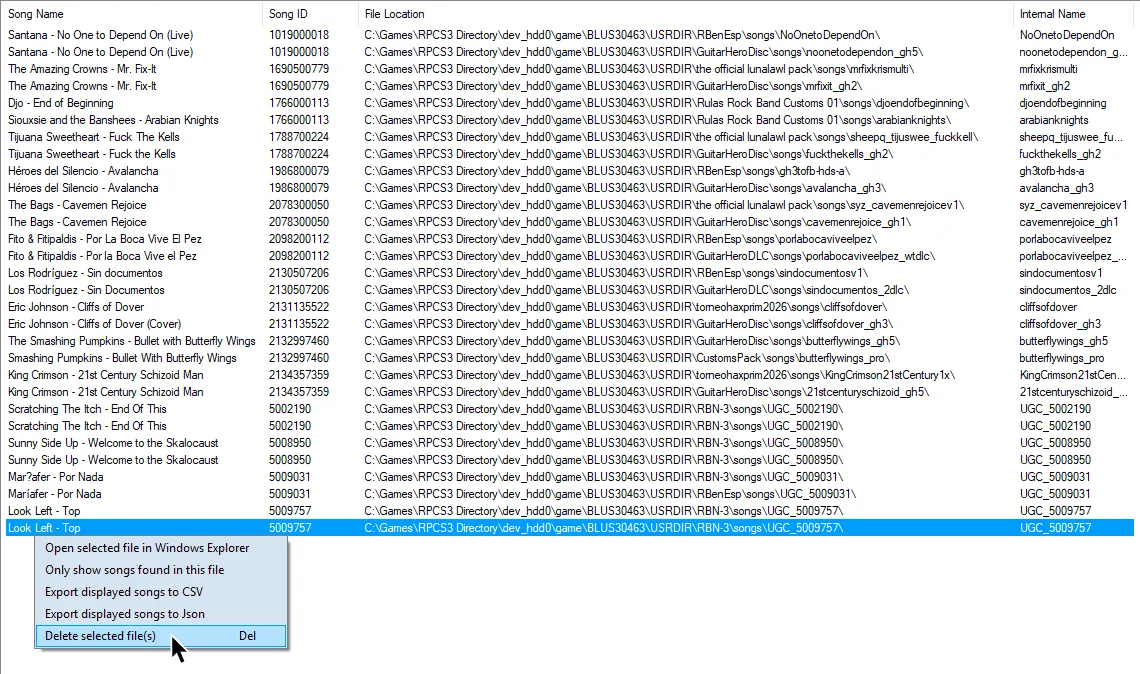Sort by the Song ID column header

310,14
